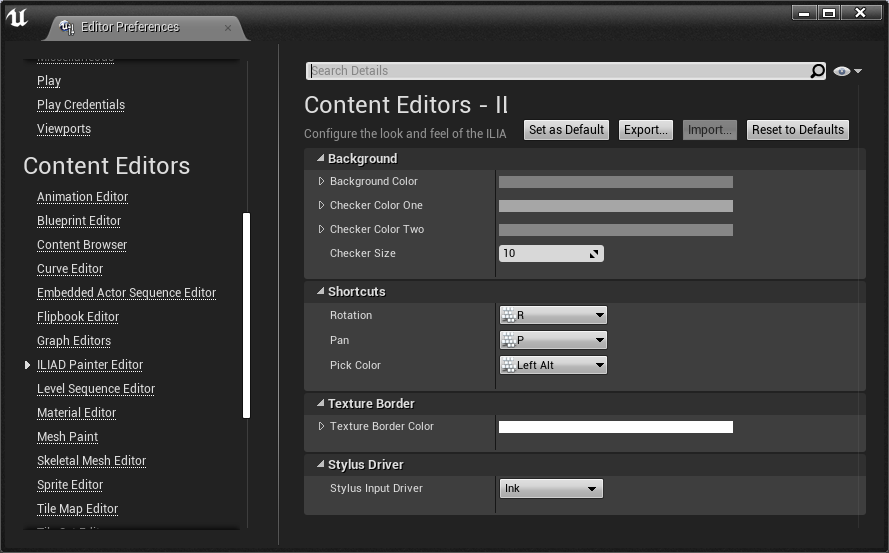Viewport: 889px width, 553px height.
Task: Open the Stylus Input Driver dropdown
Action: 551,488
